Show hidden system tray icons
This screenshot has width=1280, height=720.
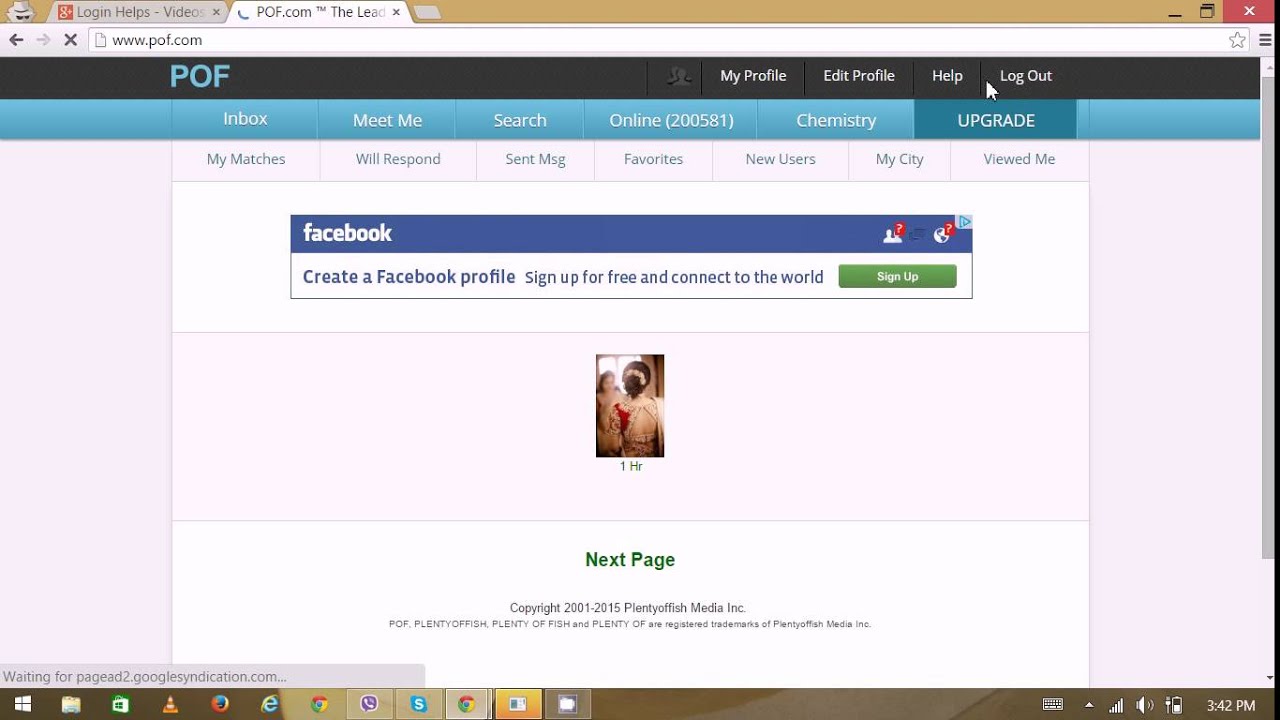(x=1089, y=705)
